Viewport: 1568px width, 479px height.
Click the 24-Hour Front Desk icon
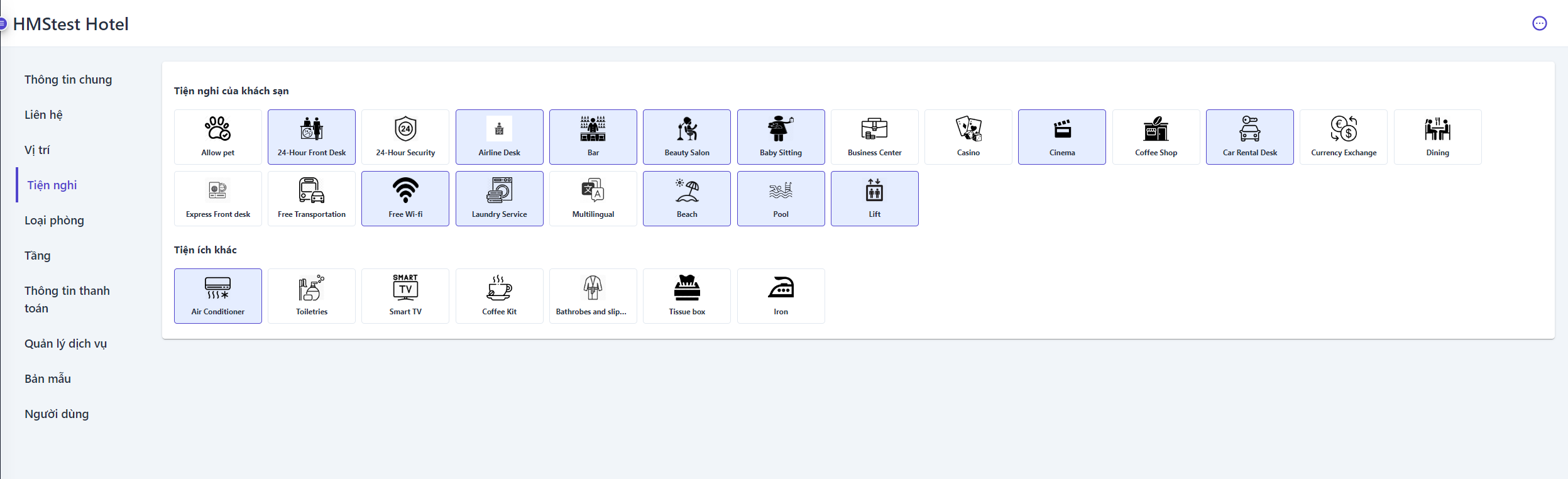click(x=312, y=128)
